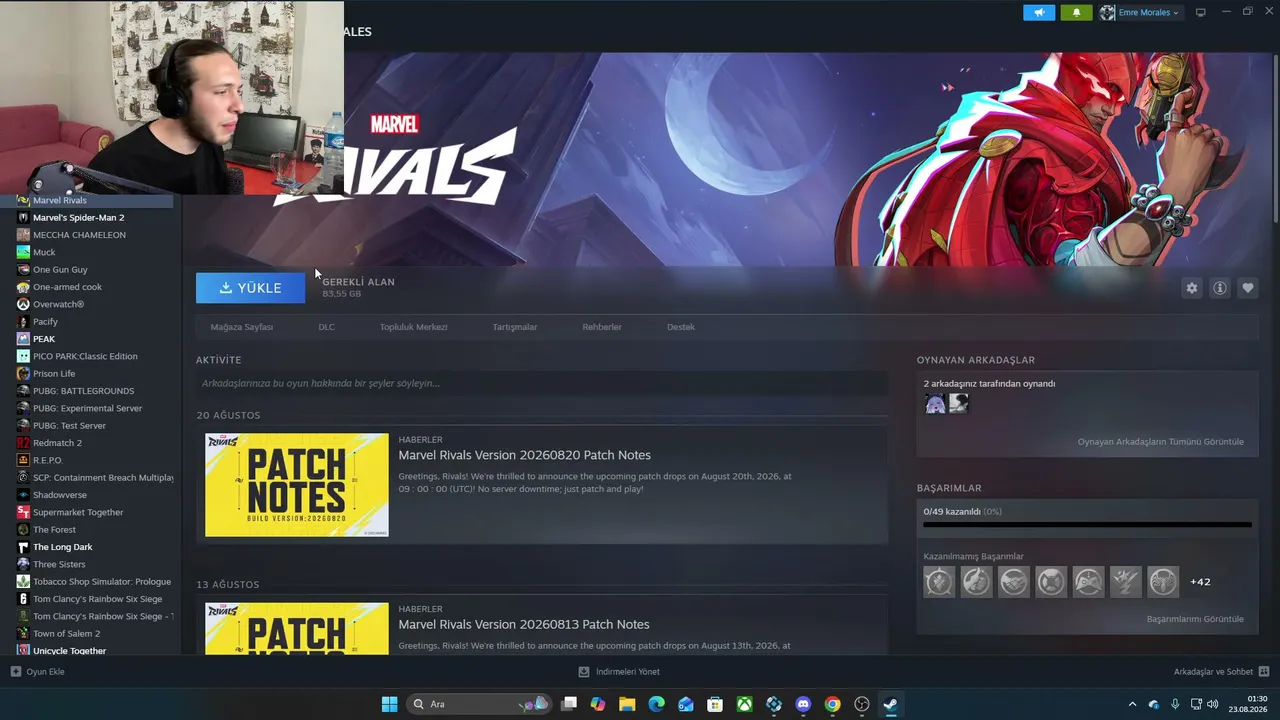
Task: Click the Overwatch® icon in library list
Action: click(x=23, y=304)
